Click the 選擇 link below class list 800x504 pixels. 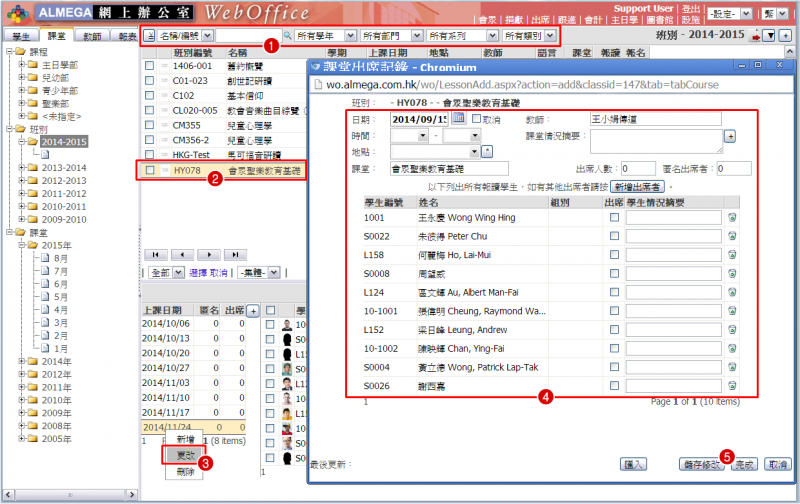pos(198,273)
